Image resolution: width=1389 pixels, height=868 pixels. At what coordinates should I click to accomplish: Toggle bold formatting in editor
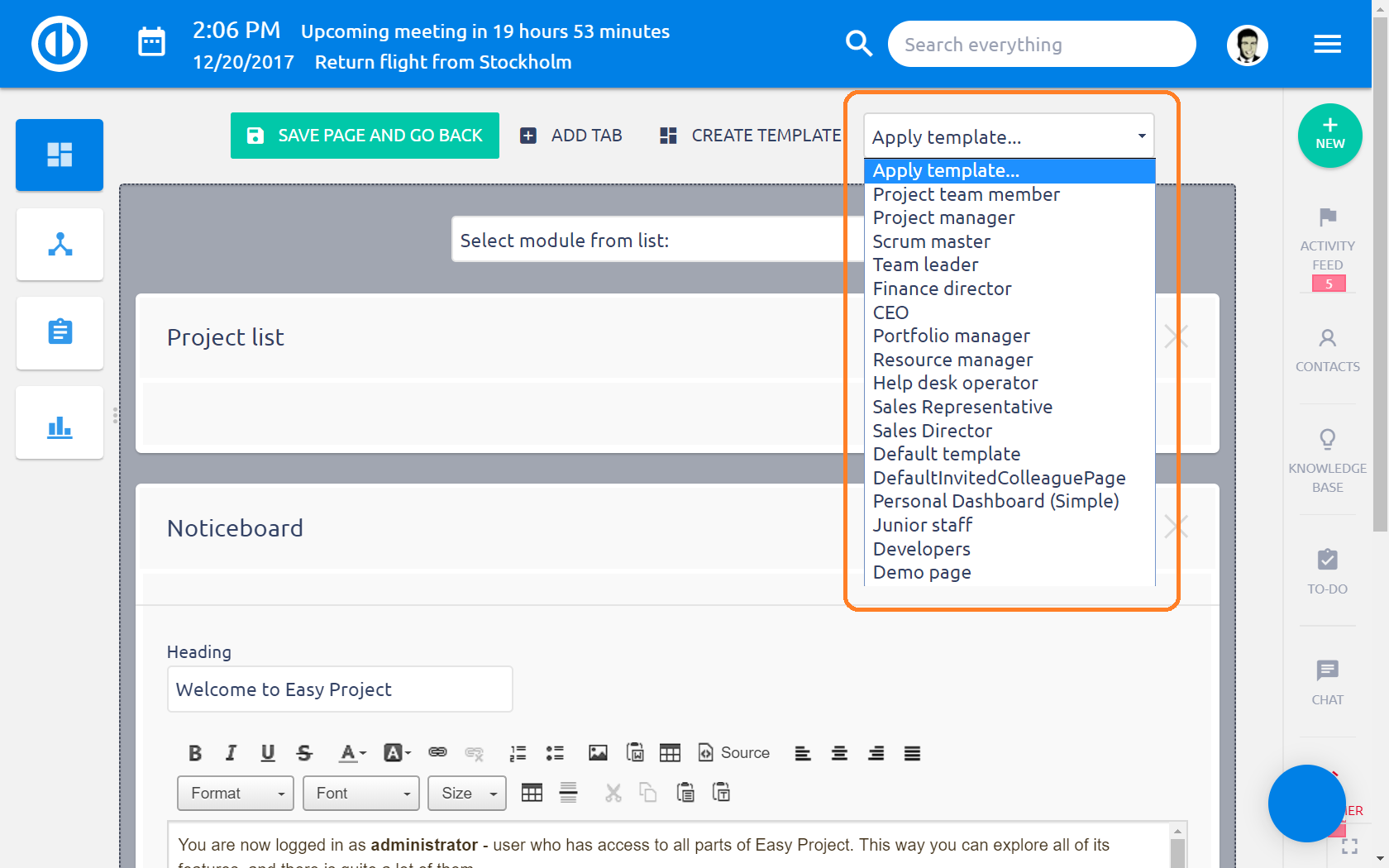click(195, 753)
